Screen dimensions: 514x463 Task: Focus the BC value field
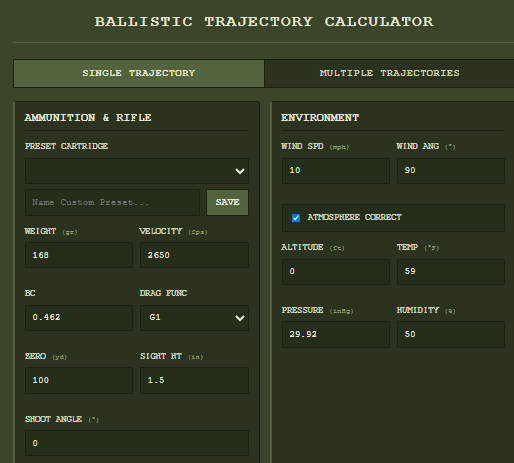click(79, 318)
